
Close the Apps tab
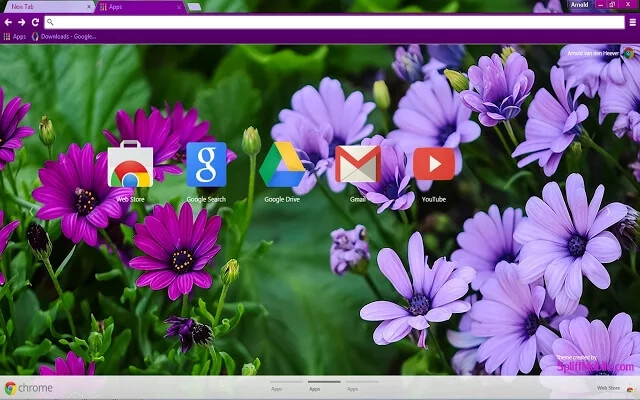[179, 7]
